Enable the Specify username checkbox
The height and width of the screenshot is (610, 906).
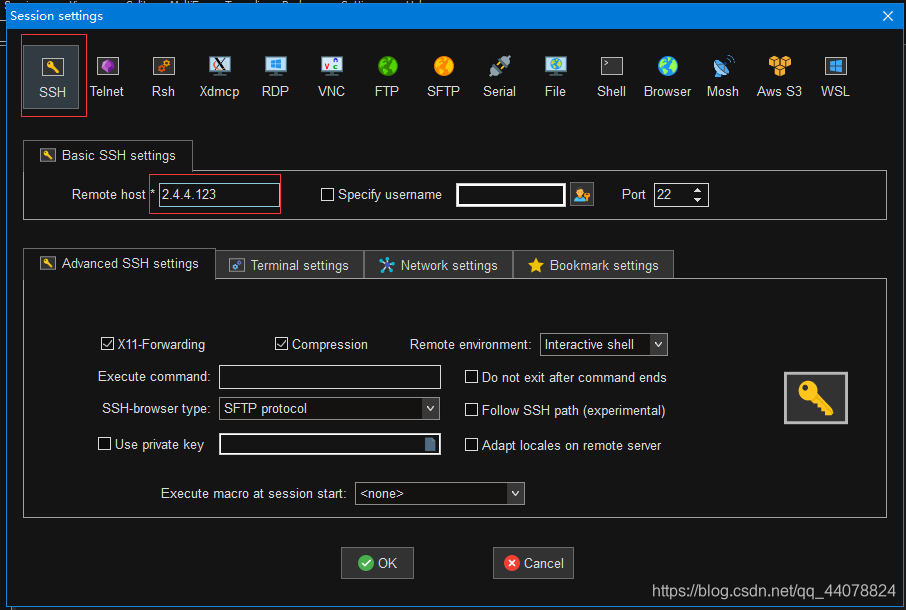[x=327, y=194]
